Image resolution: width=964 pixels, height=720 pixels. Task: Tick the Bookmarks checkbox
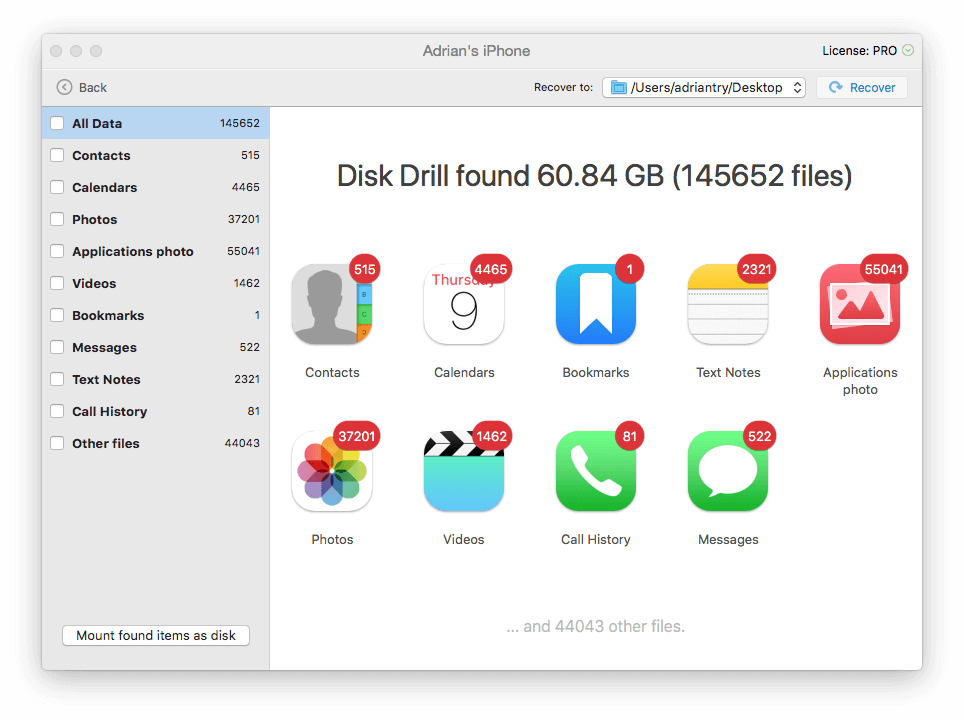pos(57,315)
